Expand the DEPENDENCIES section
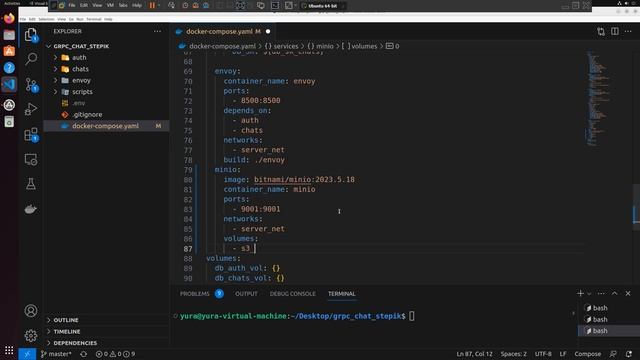This screenshot has width=640, height=360. 49,343
